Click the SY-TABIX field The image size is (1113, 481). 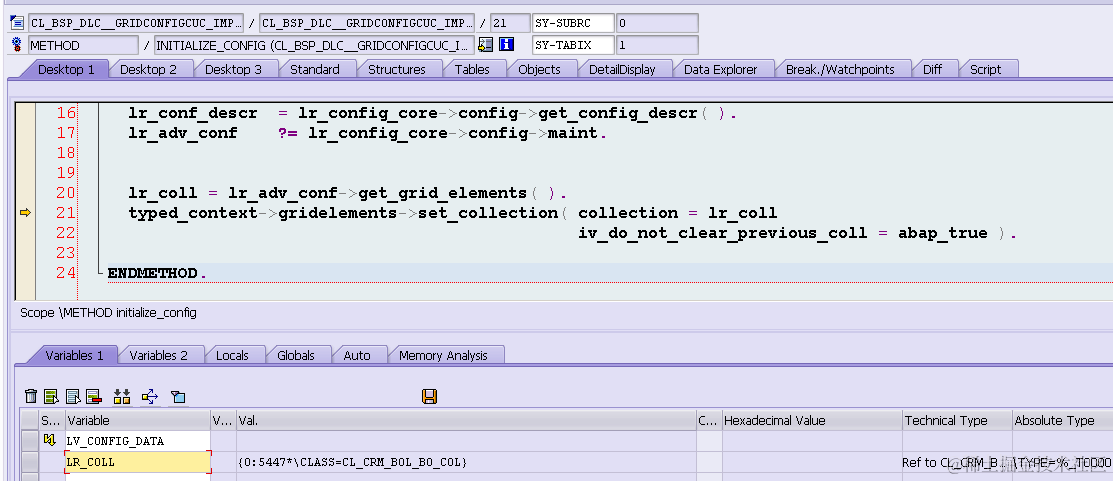pos(573,45)
